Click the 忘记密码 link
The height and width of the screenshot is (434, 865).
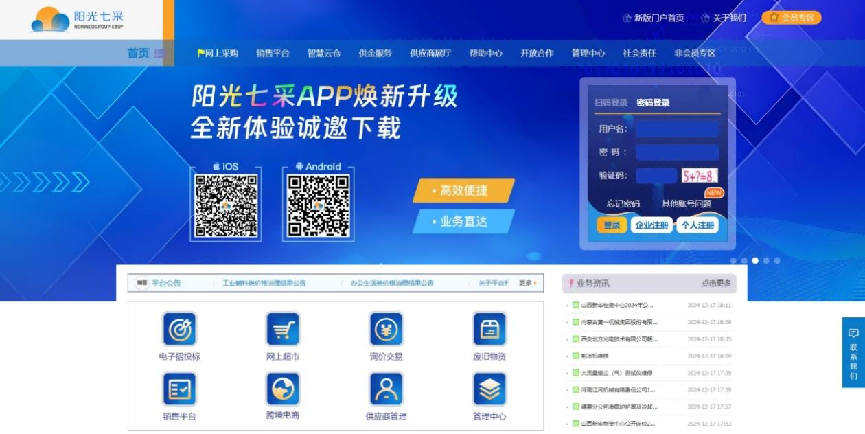[623, 203]
